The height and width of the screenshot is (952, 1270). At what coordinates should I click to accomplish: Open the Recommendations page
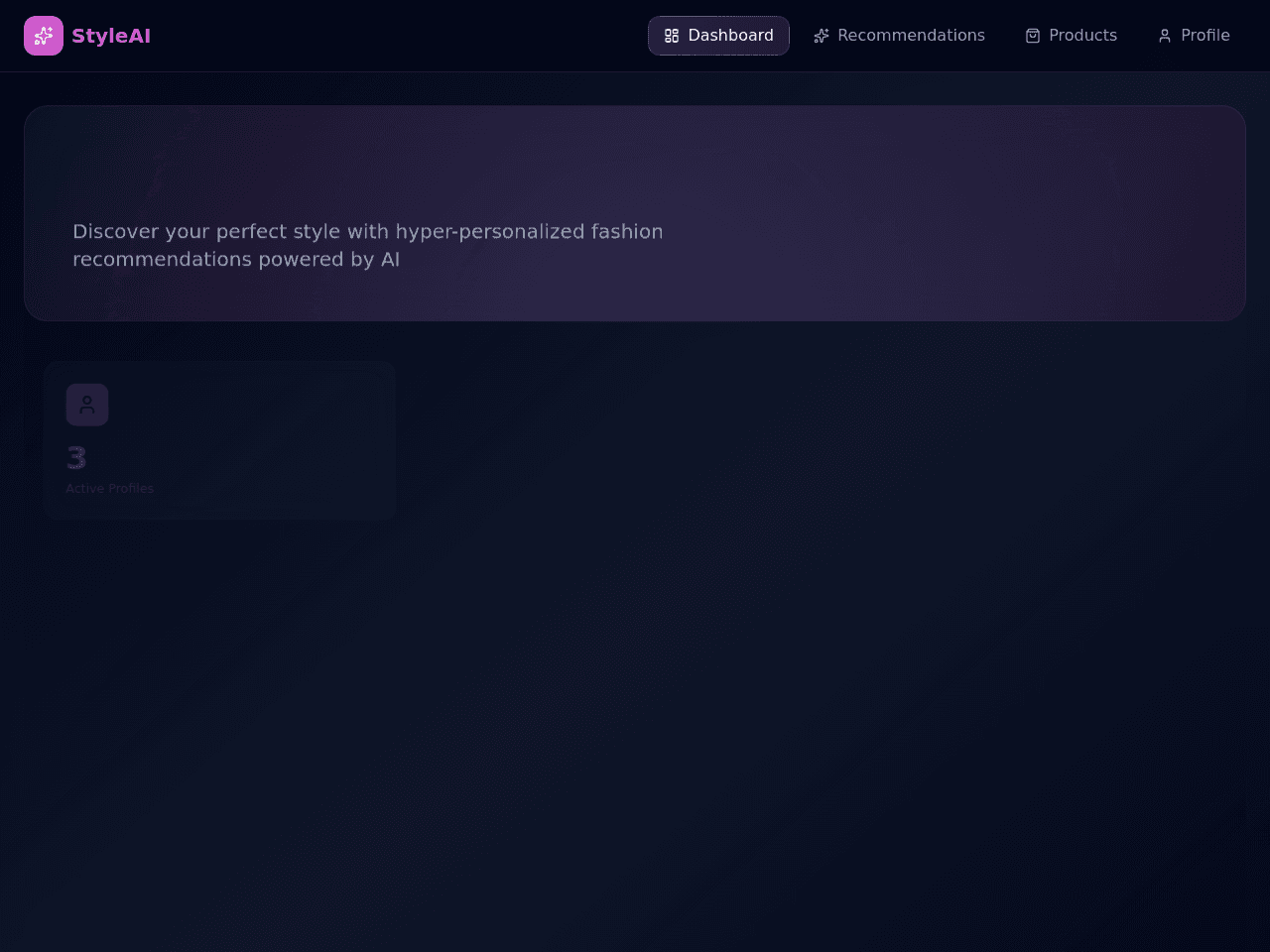[899, 36]
